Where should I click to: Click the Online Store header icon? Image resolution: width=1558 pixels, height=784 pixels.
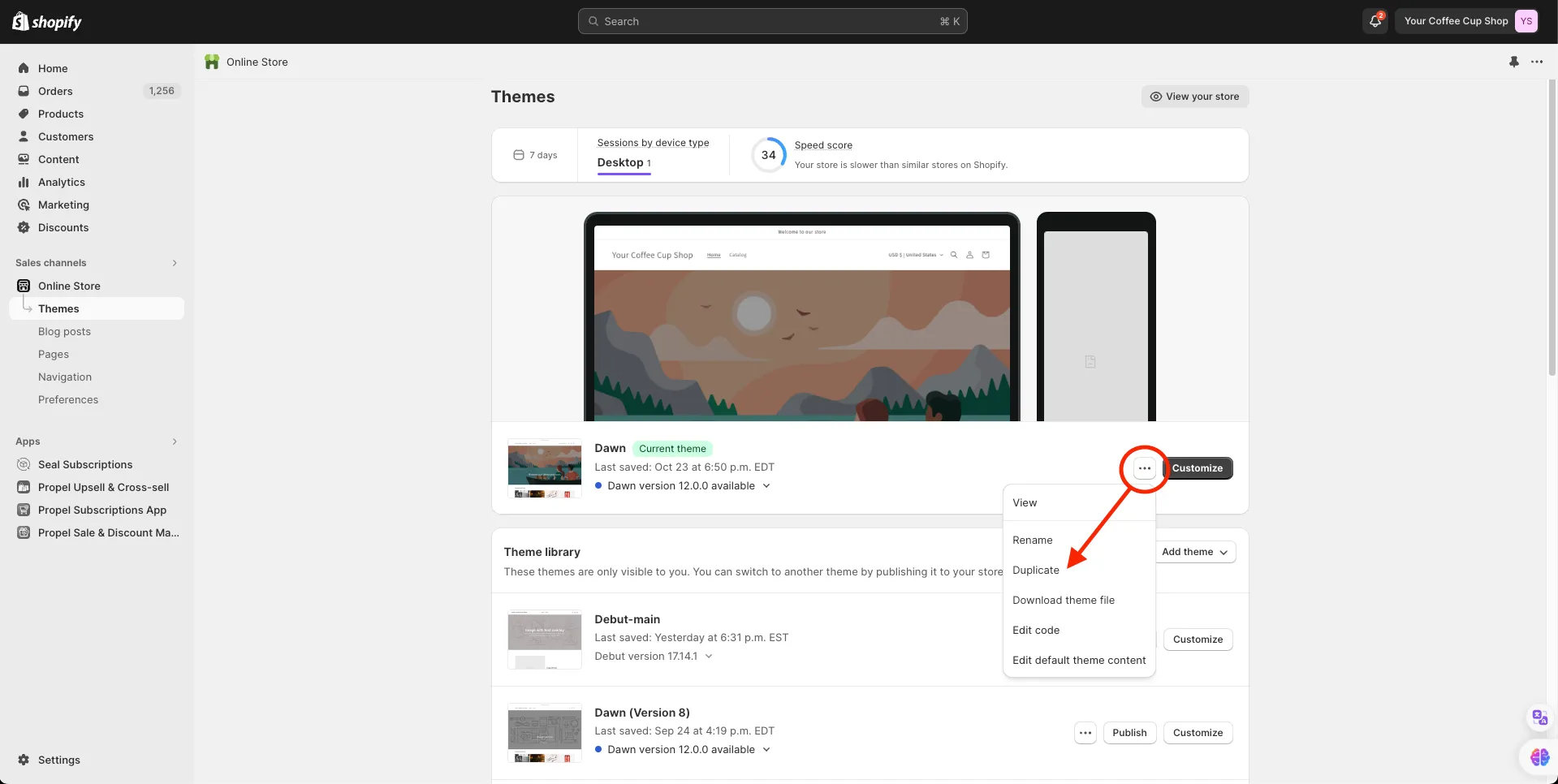(212, 62)
